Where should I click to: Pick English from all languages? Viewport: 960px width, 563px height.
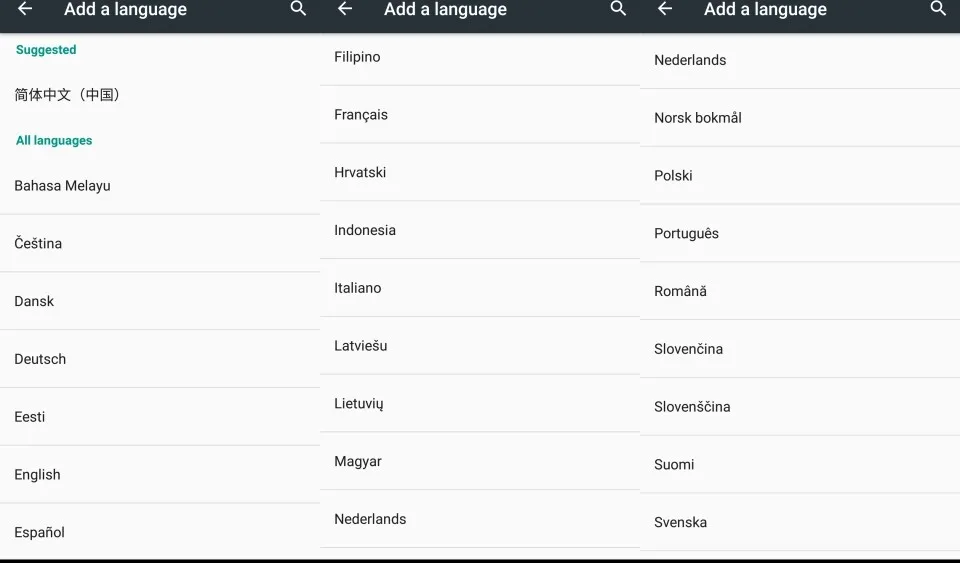click(x=37, y=475)
